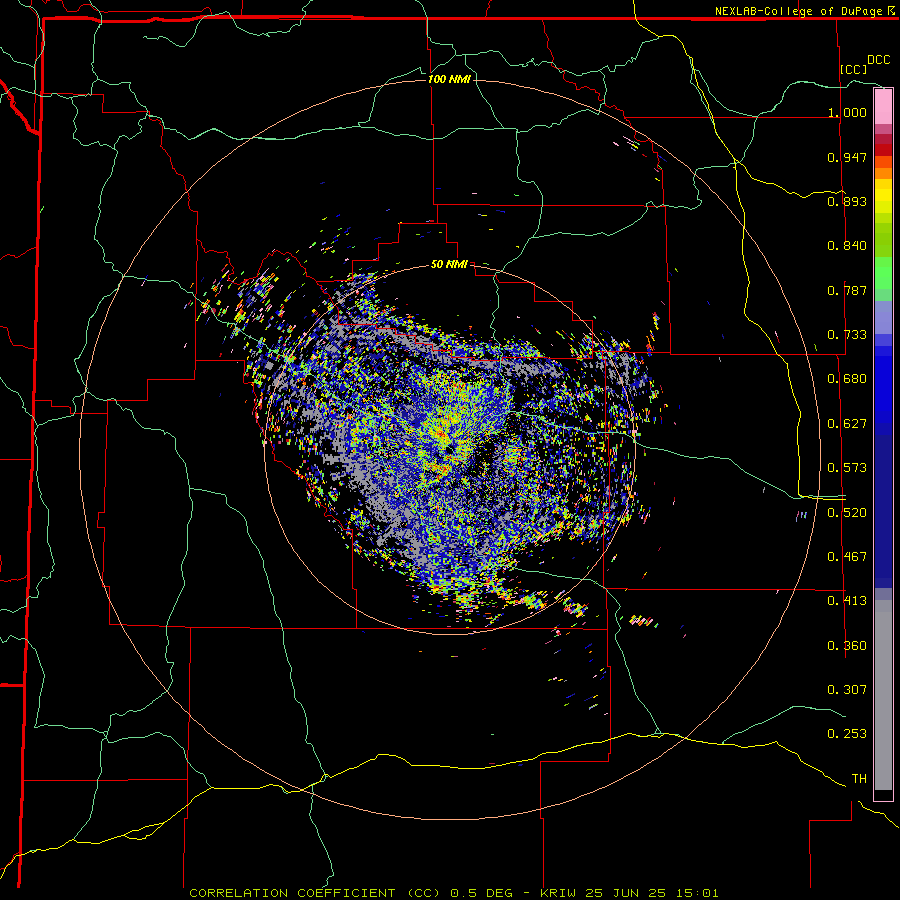Click the 0.360 legend value
Image resolution: width=900 pixels, height=900 pixels.
847,646
